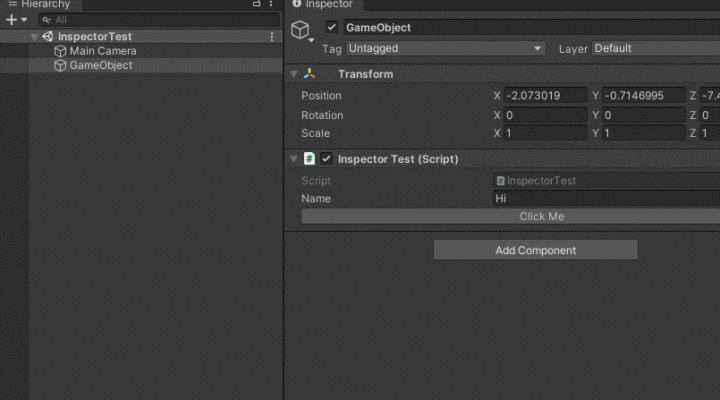Viewport: 720px width, 400px height.
Task: Click the Hierarchy search field
Action: coord(159,20)
